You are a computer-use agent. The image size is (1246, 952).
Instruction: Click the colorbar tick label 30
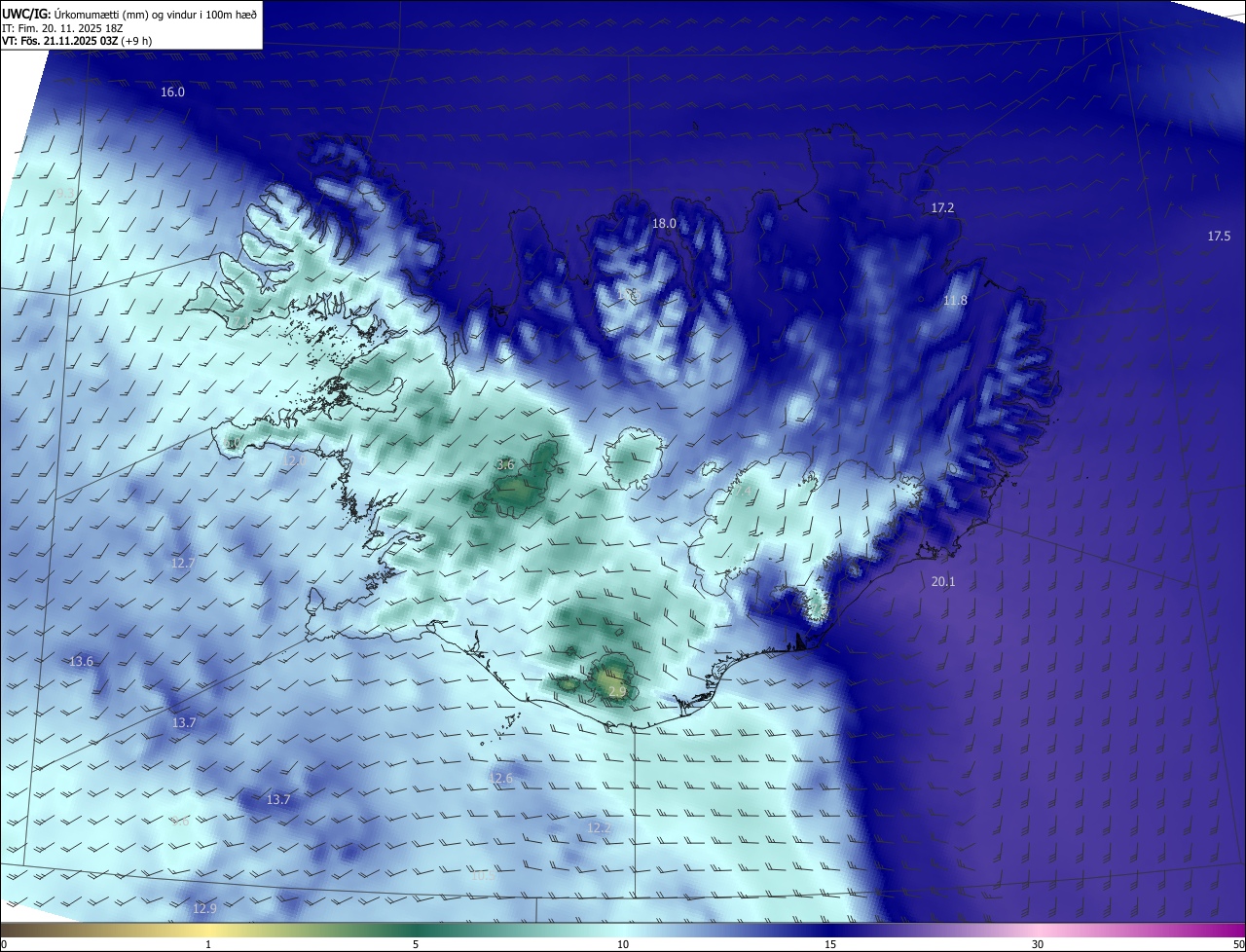click(x=1038, y=944)
